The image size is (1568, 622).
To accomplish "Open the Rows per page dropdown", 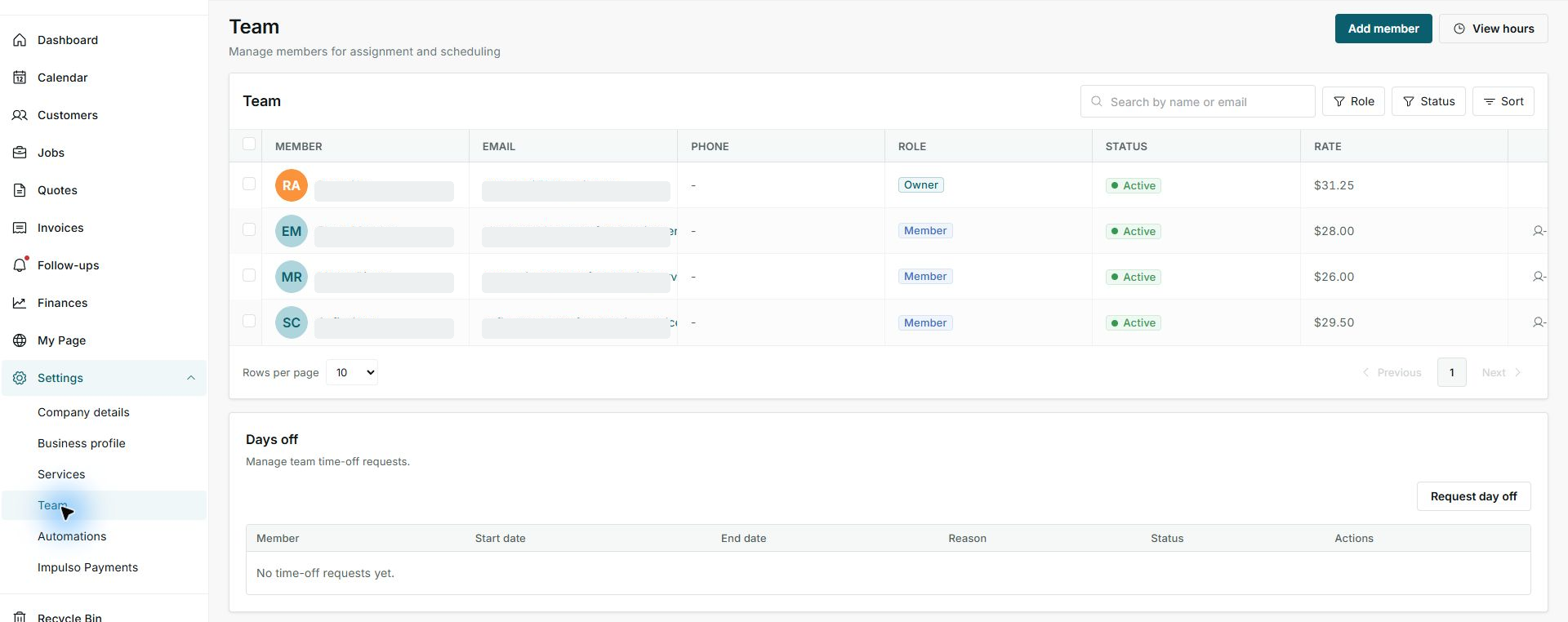I will 352,372.
